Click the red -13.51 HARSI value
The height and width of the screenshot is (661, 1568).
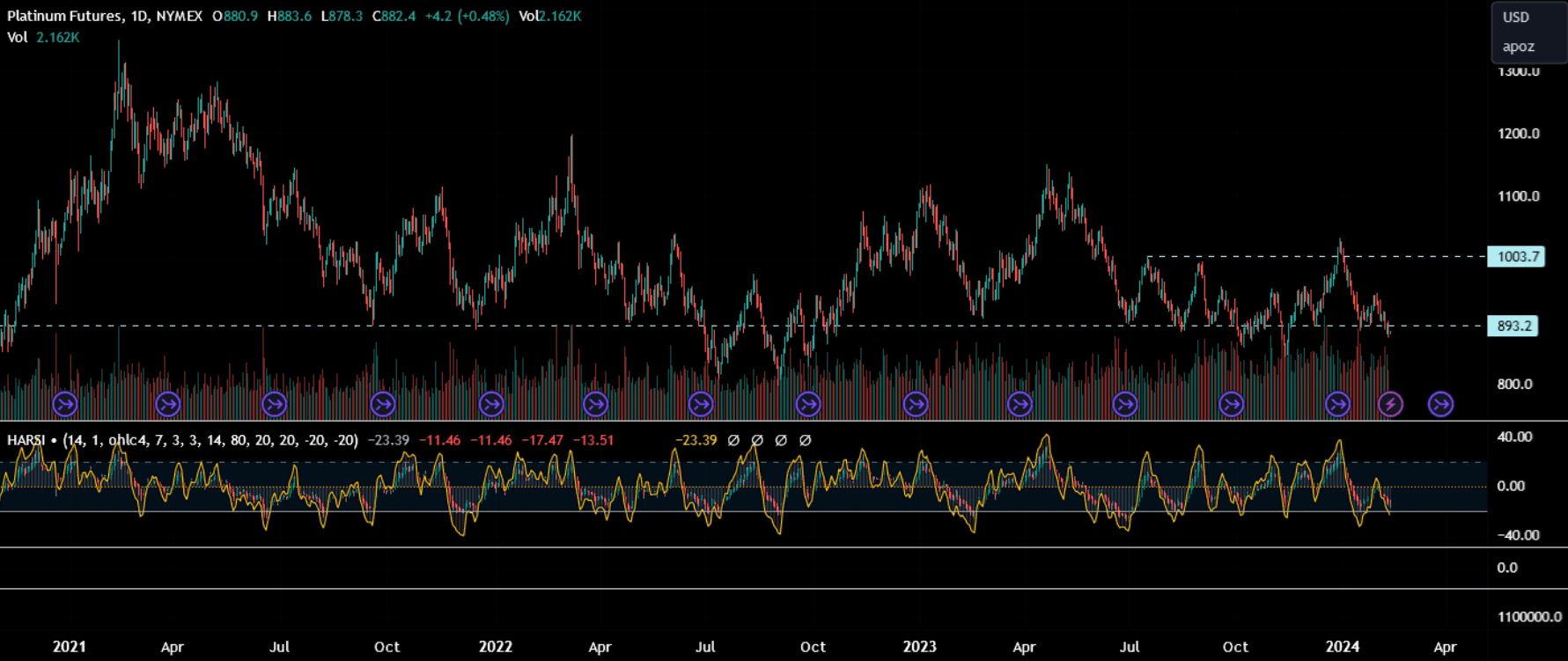(x=593, y=440)
